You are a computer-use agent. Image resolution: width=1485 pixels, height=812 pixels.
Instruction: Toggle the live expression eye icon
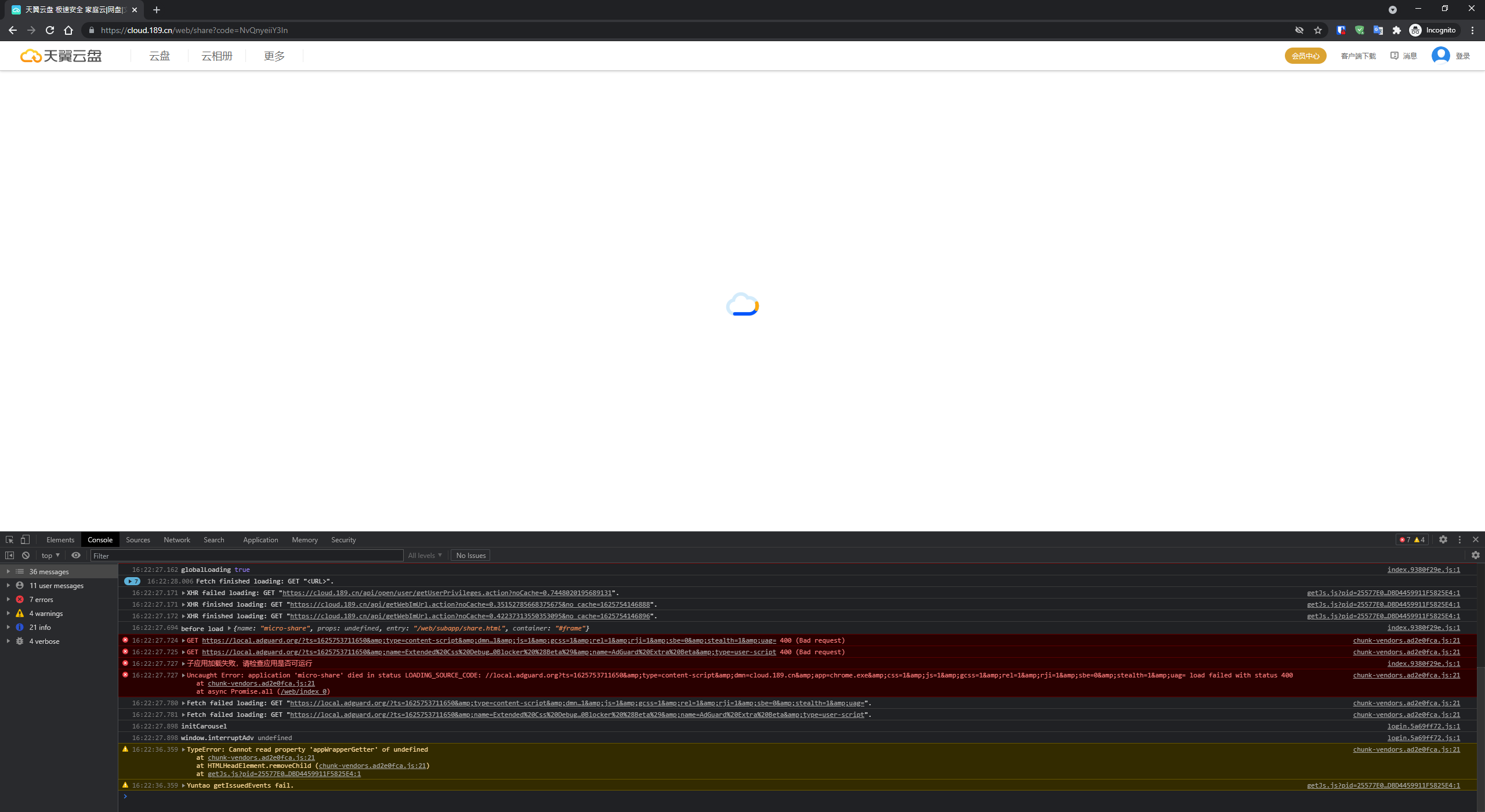coord(76,555)
